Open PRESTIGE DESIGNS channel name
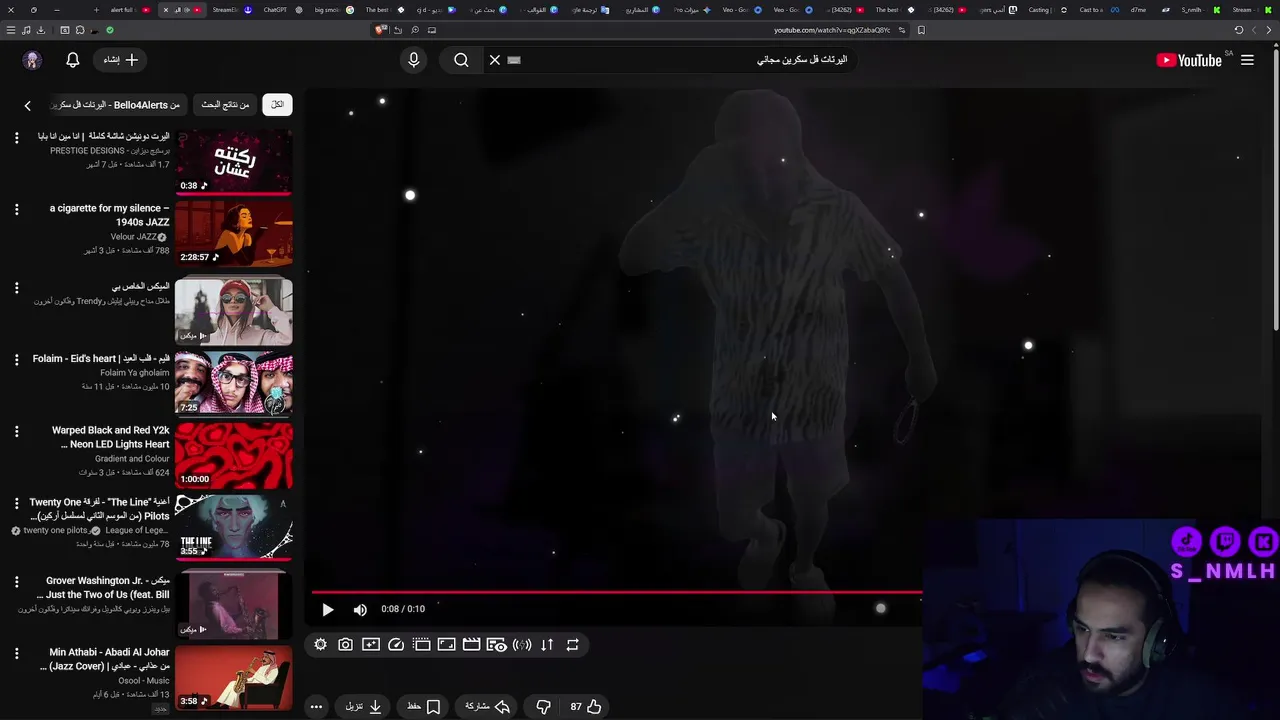 pyautogui.click(x=110, y=151)
